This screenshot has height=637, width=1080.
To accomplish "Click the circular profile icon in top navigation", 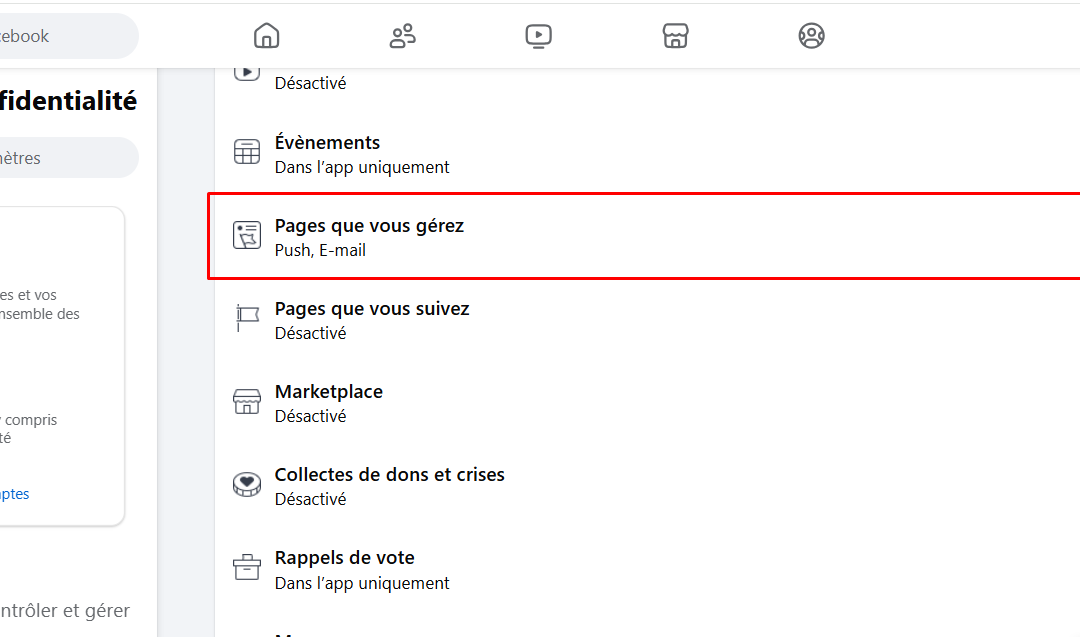I will click(x=811, y=35).
